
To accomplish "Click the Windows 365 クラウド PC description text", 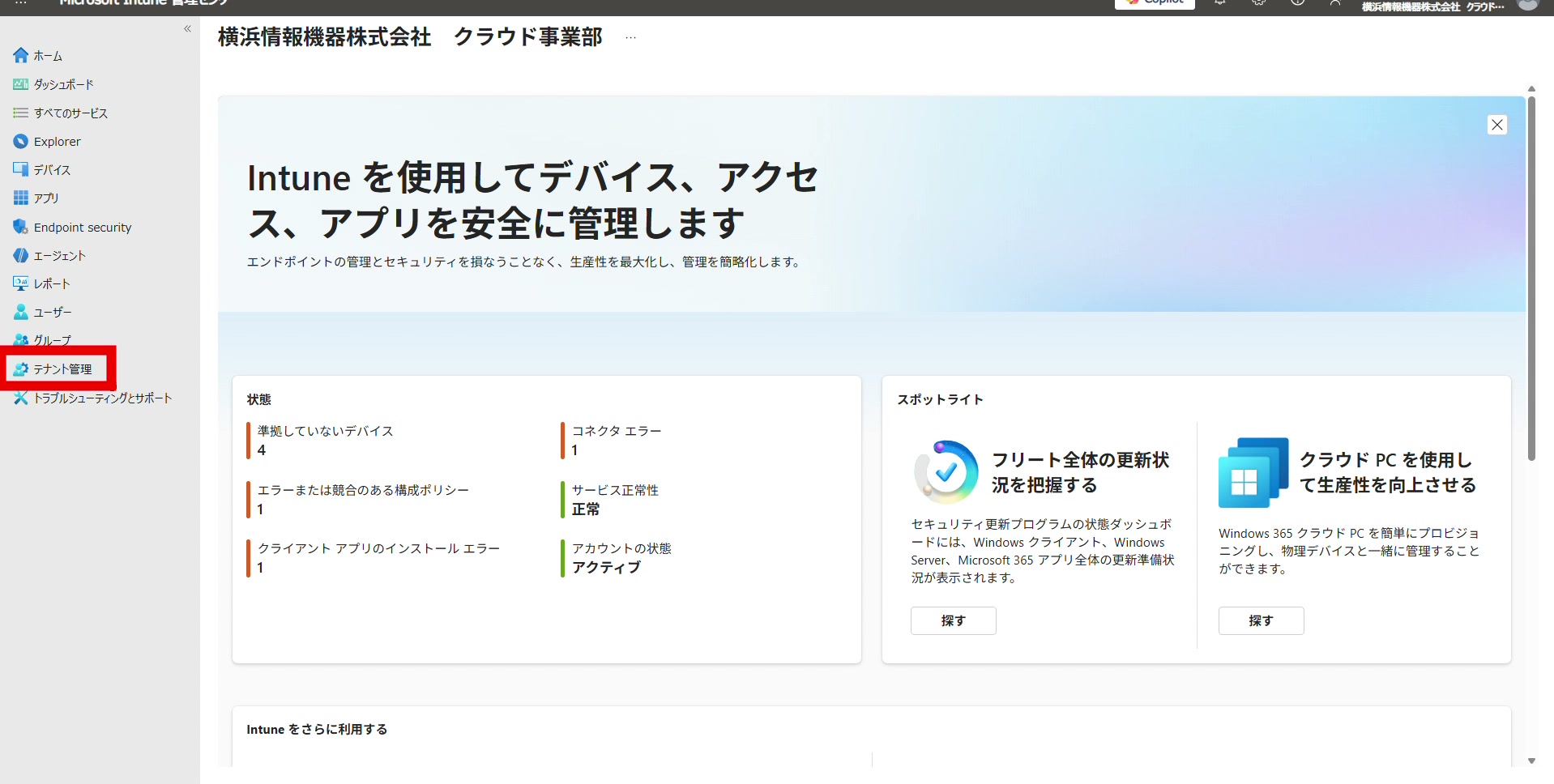I will click(1349, 551).
